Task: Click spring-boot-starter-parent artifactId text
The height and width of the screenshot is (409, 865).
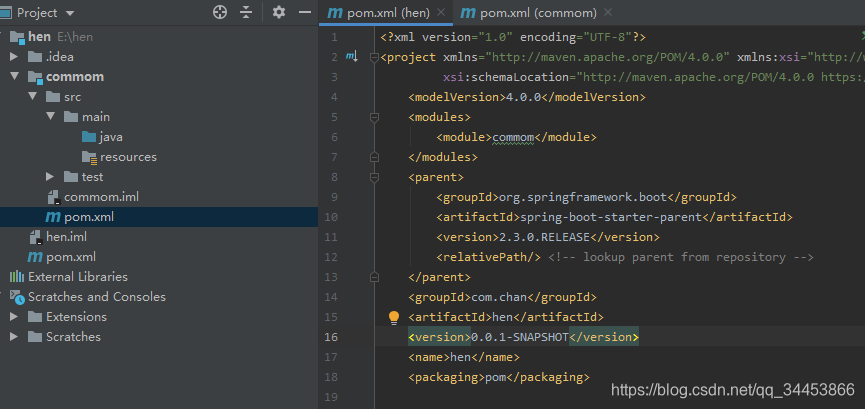Action: click(x=611, y=217)
